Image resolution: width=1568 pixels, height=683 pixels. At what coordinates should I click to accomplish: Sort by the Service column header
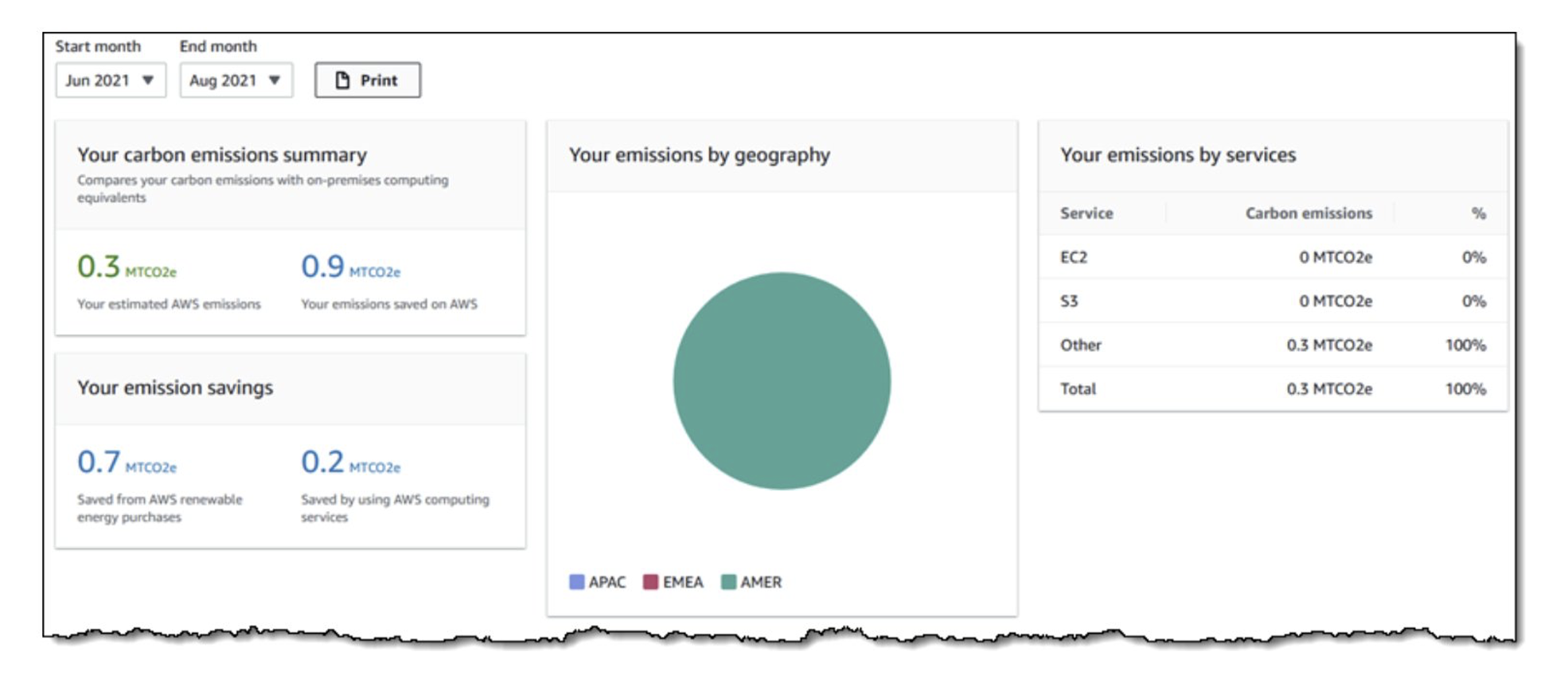(1086, 213)
